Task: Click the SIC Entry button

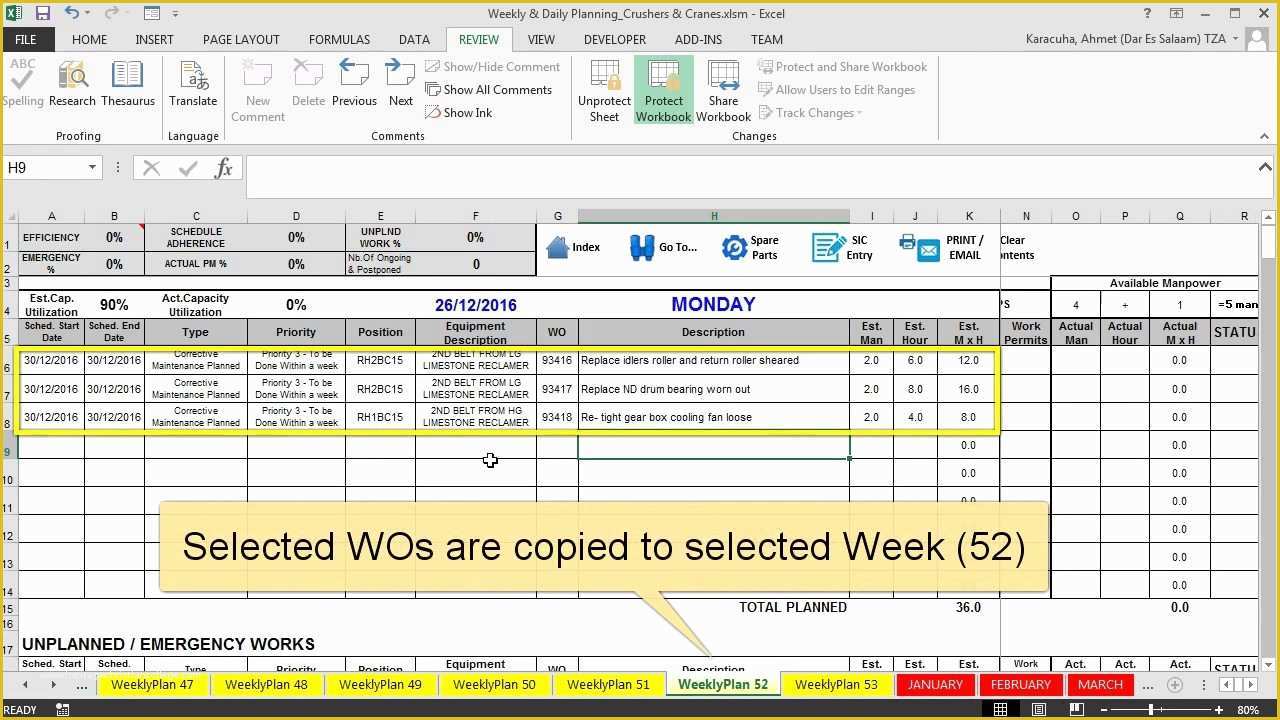Action: pyautogui.click(x=828, y=247)
